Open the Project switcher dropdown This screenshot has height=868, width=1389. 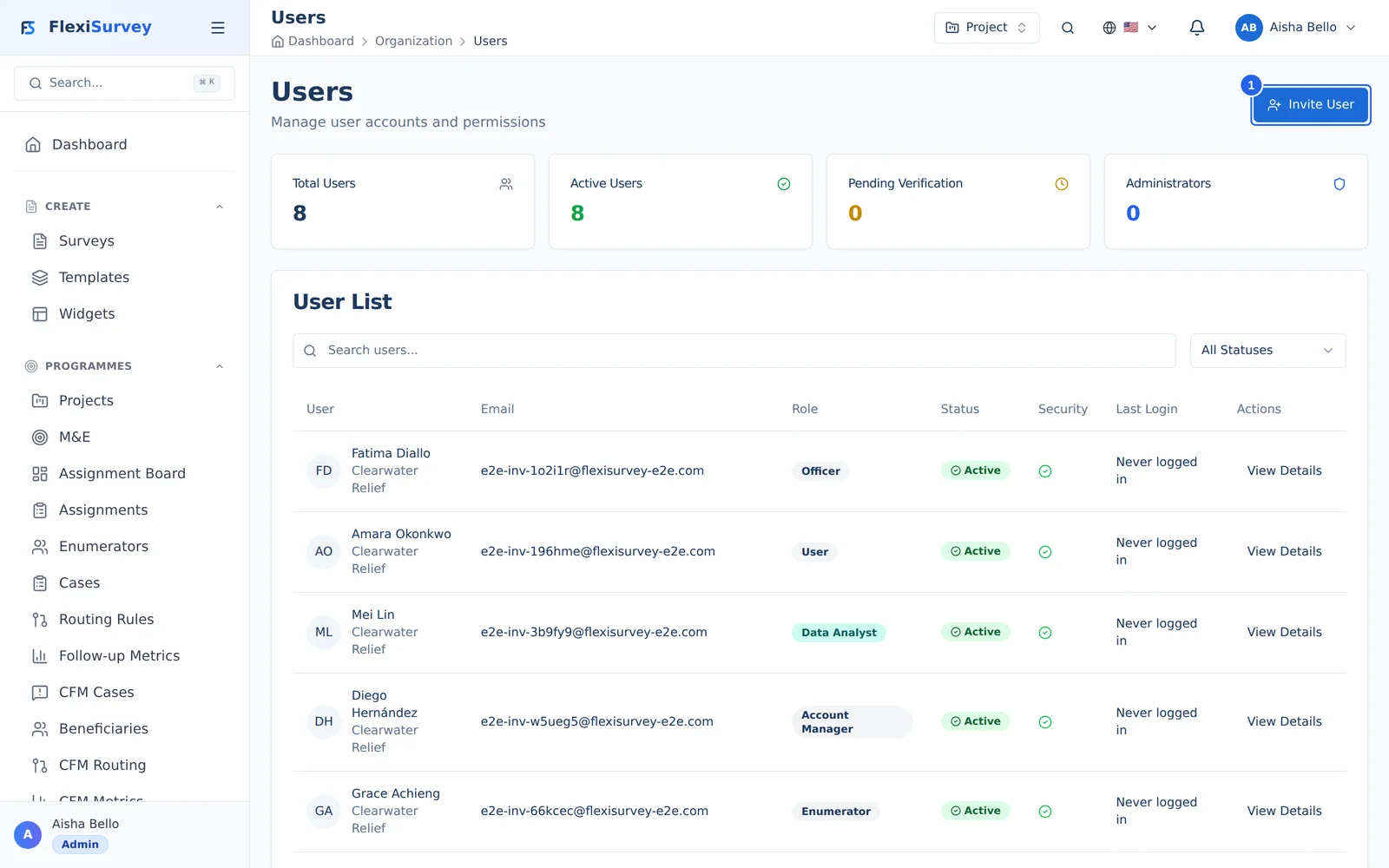pos(986,28)
